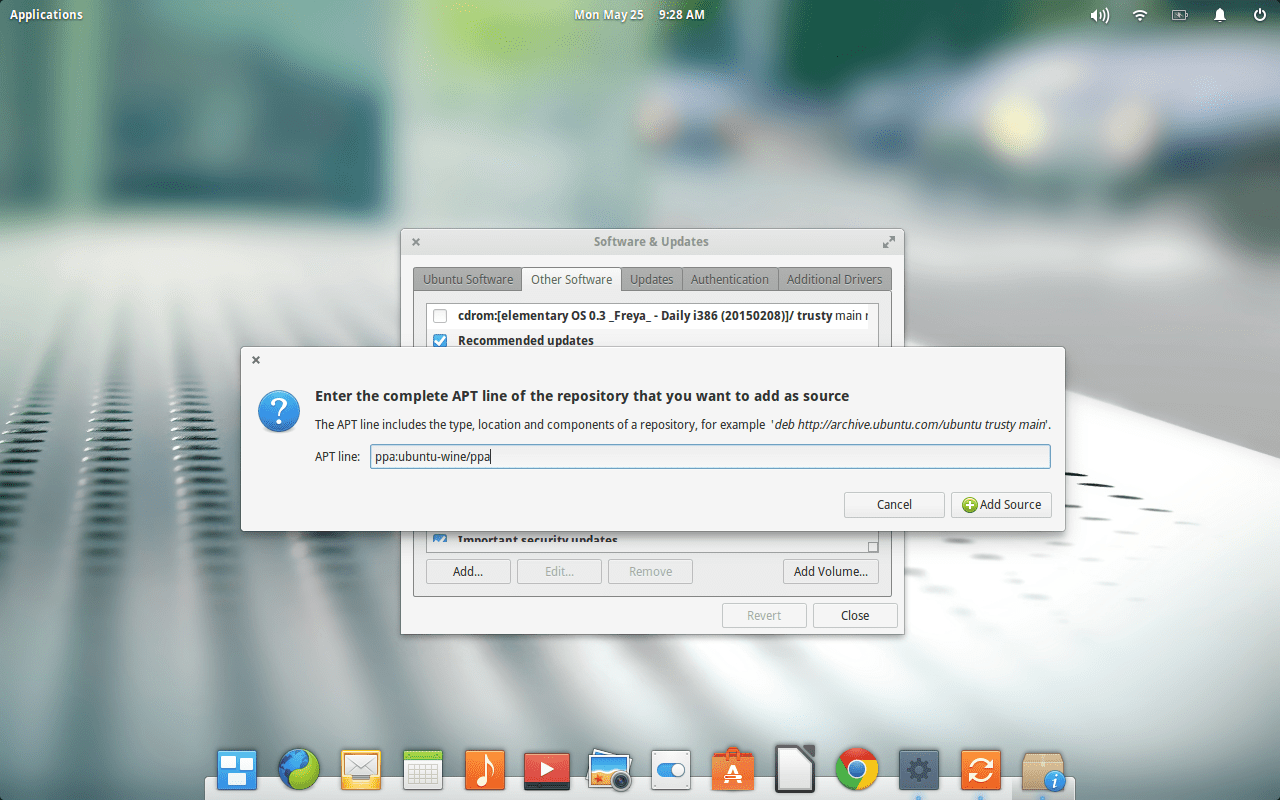The height and width of the screenshot is (800, 1280).
Task: Uncheck the Recommended updates source
Action: click(440, 340)
